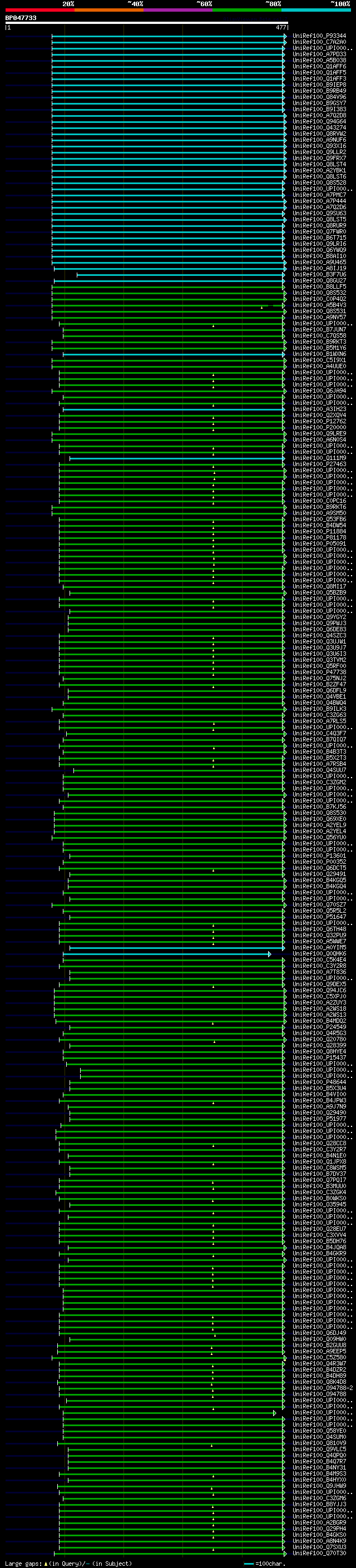
Task: Select the UniRef100_P27463 label
Action: click(319, 464)
